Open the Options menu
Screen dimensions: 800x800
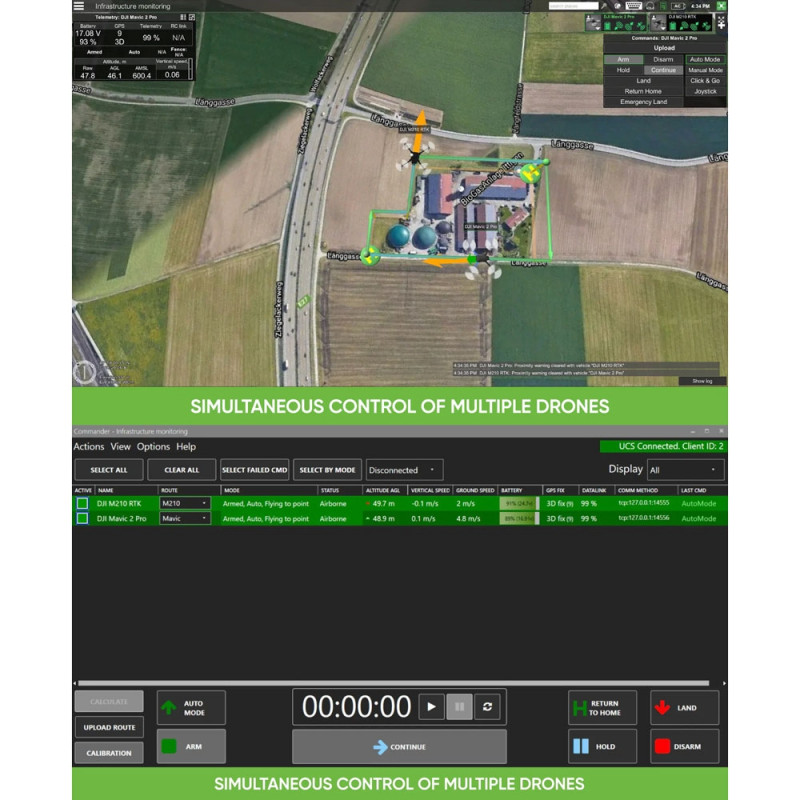pyautogui.click(x=155, y=447)
